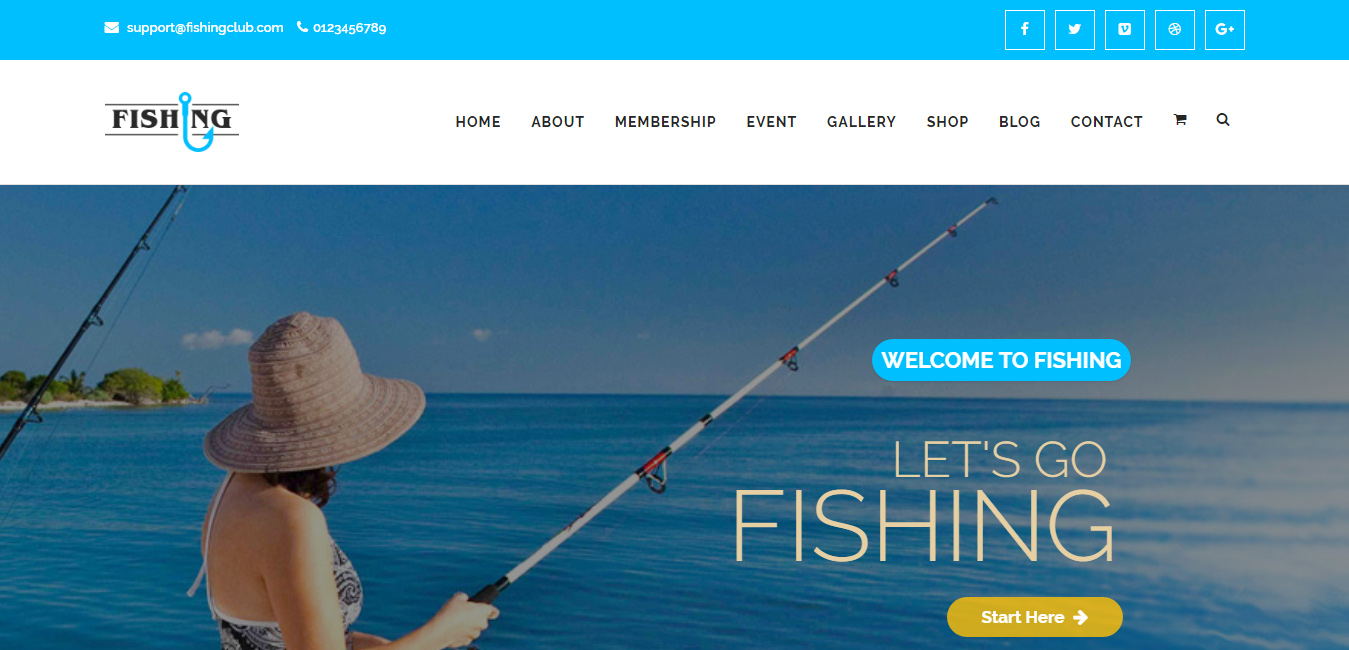This screenshot has width=1349, height=650.
Task: Click the envelope email icon
Action: click(x=112, y=28)
